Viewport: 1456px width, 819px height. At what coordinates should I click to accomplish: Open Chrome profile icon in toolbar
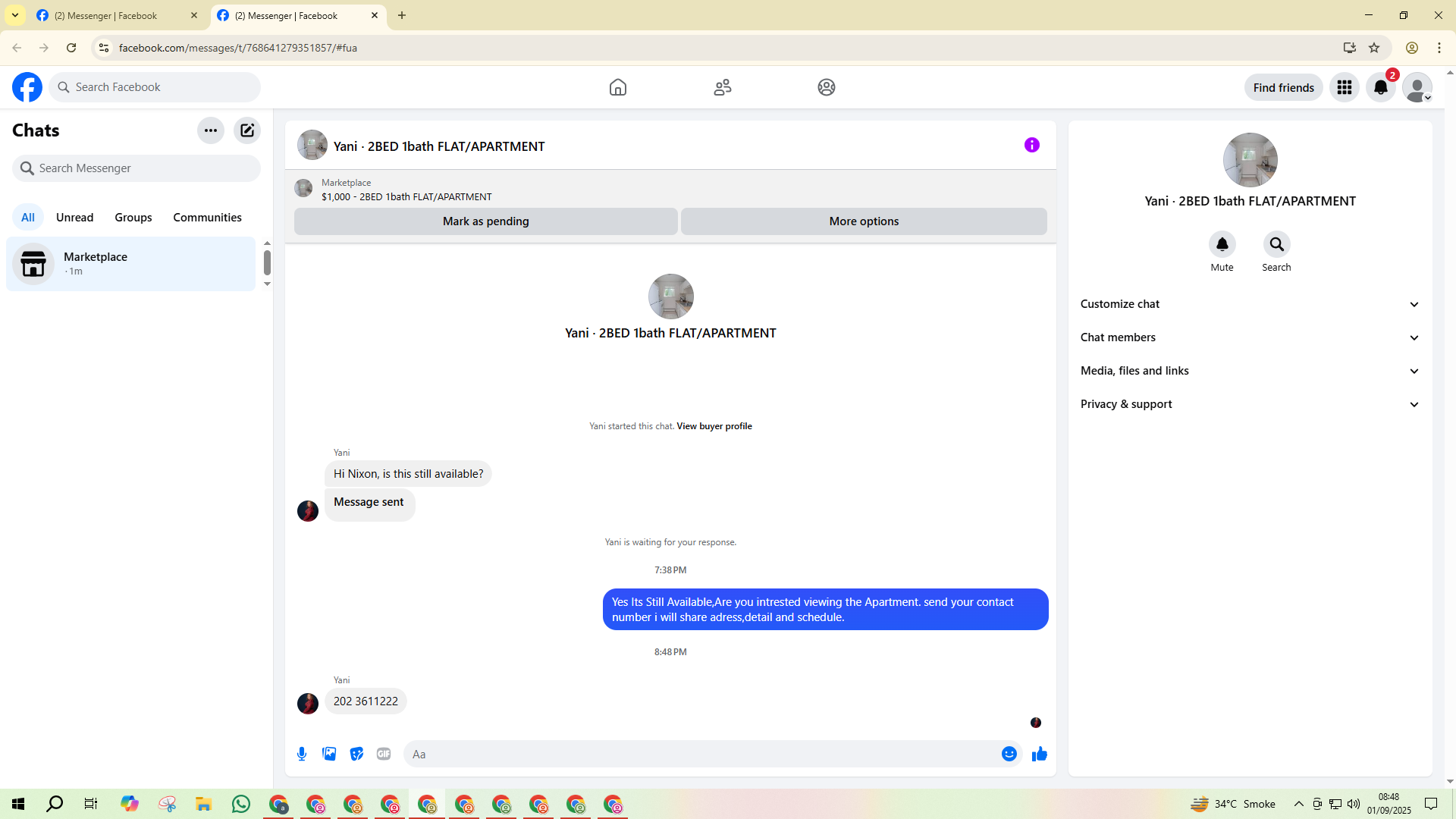coord(1412,48)
